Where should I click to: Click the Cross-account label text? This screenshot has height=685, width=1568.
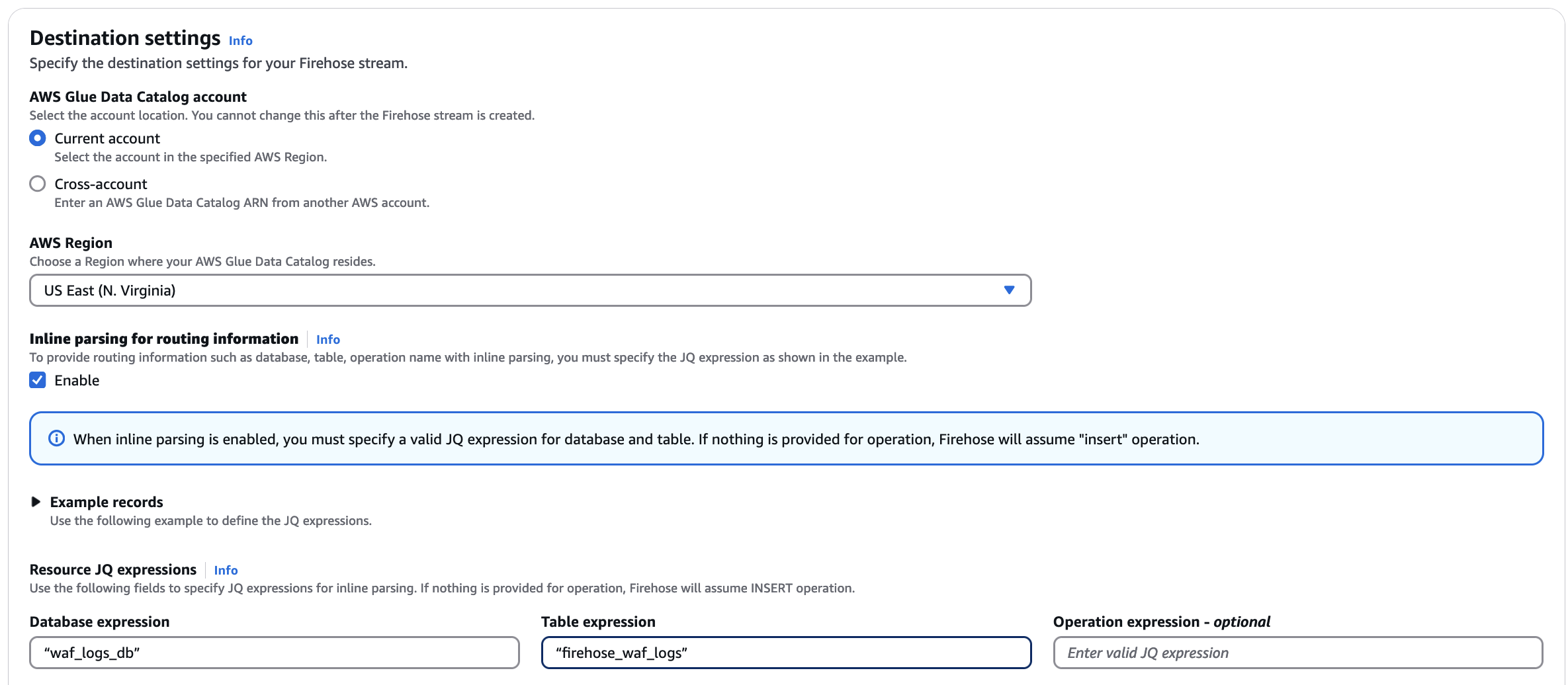click(101, 184)
